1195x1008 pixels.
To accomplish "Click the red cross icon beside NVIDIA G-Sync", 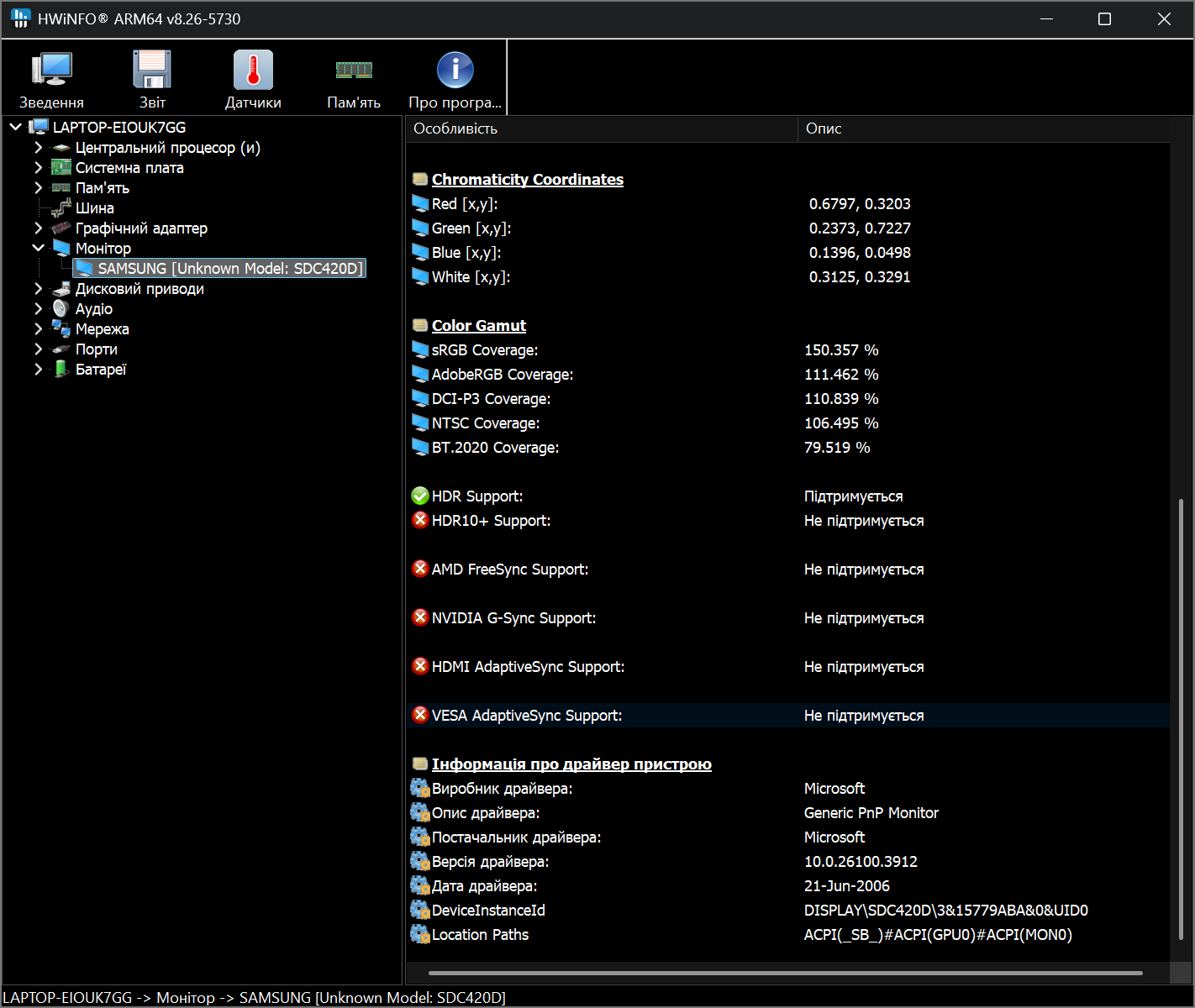I will tap(420, 617).
